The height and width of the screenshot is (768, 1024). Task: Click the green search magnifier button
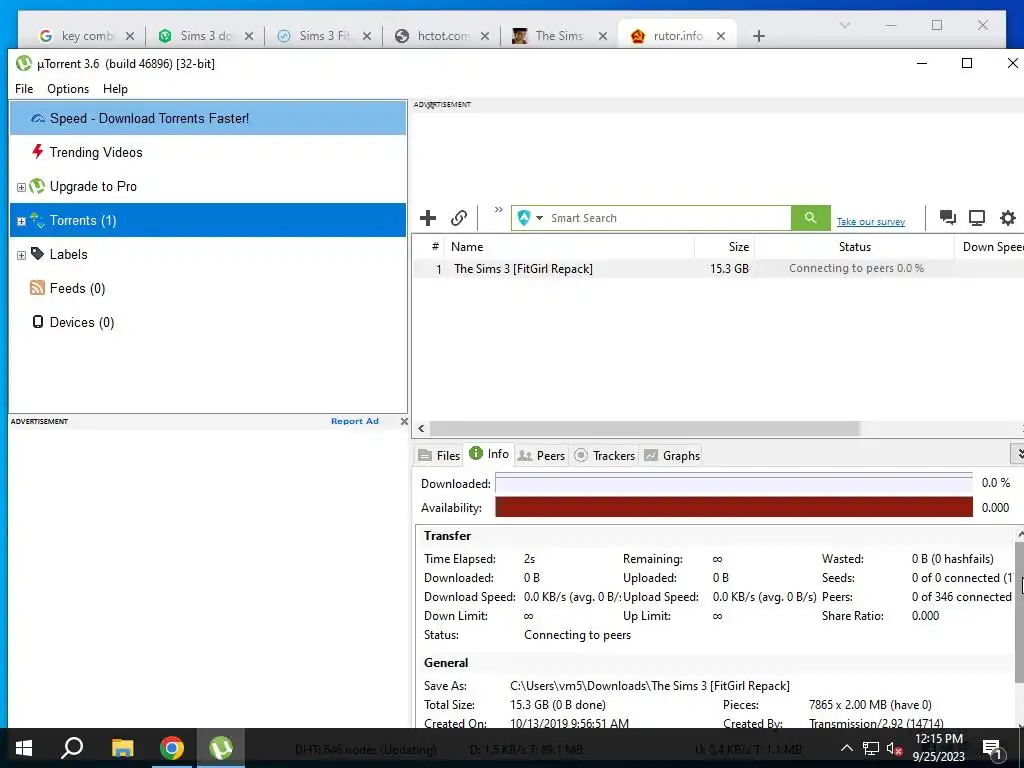[x=810, y=218]
